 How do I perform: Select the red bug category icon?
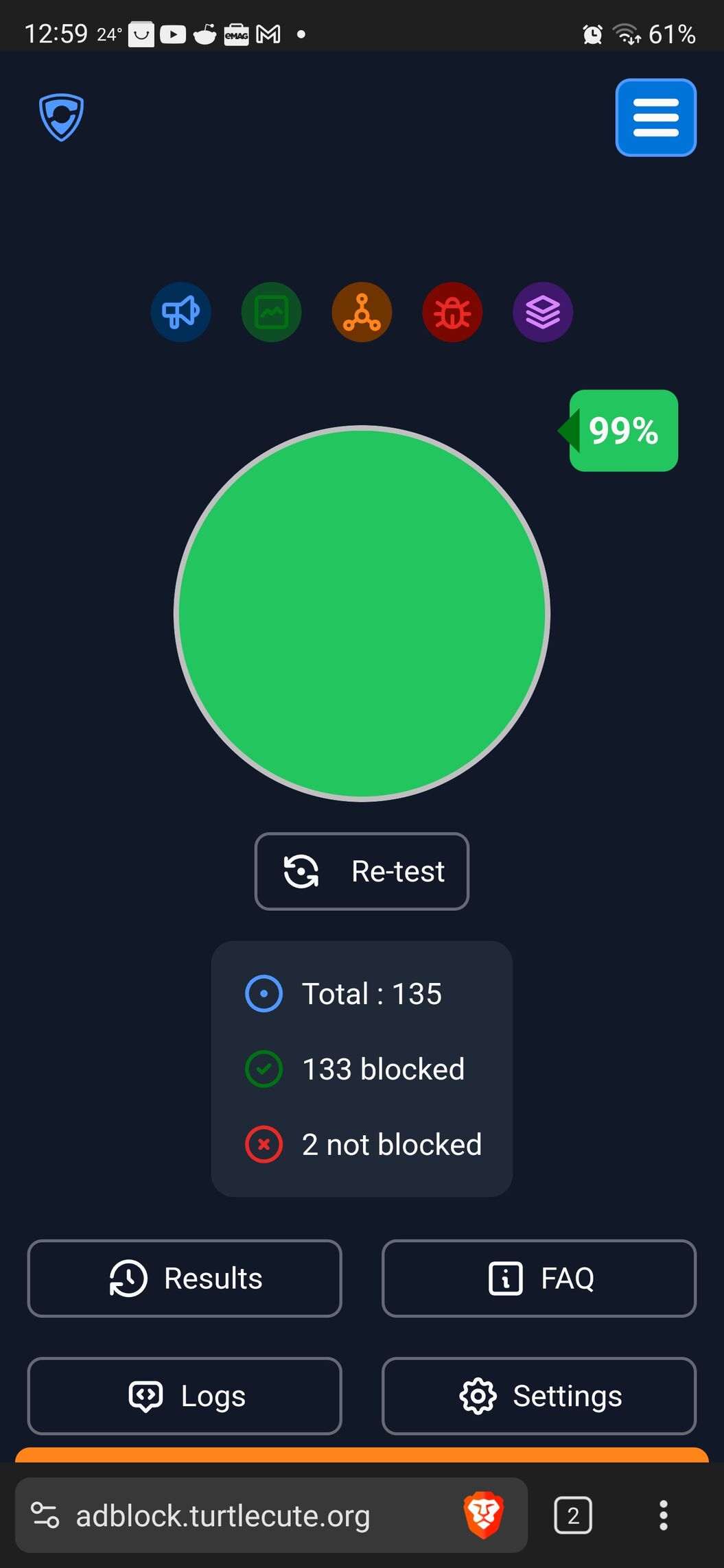pyautogui.click(x=452, y=312)
